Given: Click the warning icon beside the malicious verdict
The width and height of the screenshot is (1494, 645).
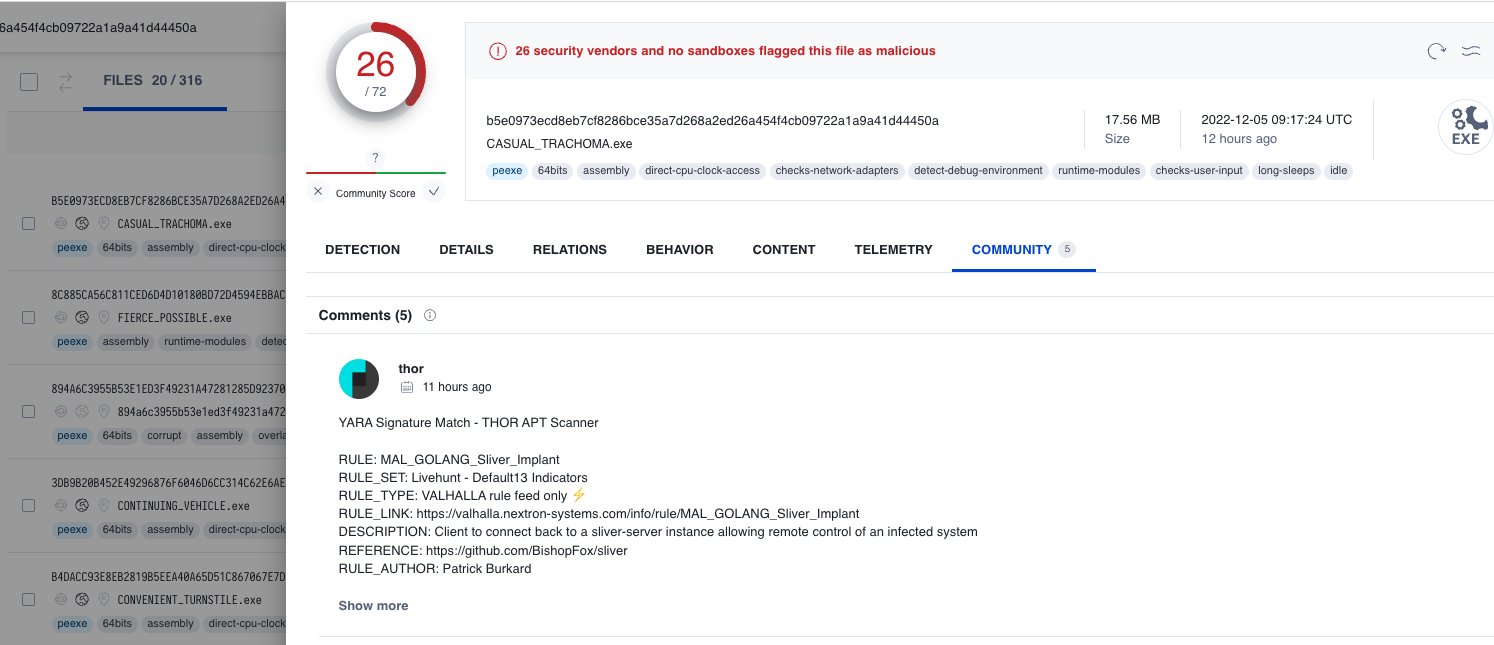Looking at the screenshot, I should pos(497,50).
